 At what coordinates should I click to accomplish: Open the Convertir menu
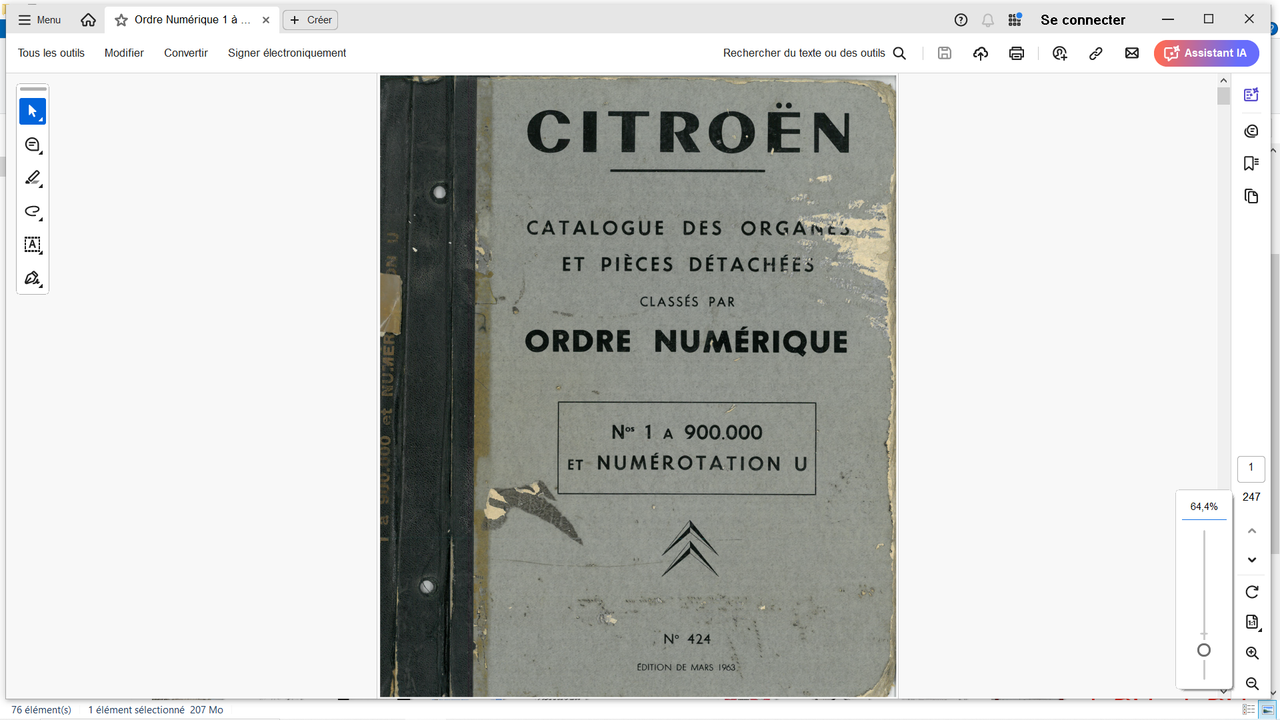[x=186, y=53]
